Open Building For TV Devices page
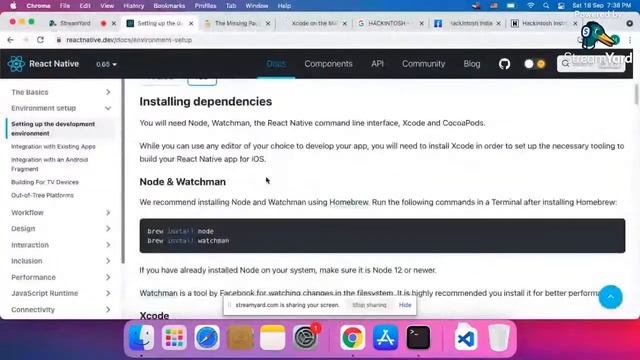Viewport: 640px width, 360px height. 45,182
